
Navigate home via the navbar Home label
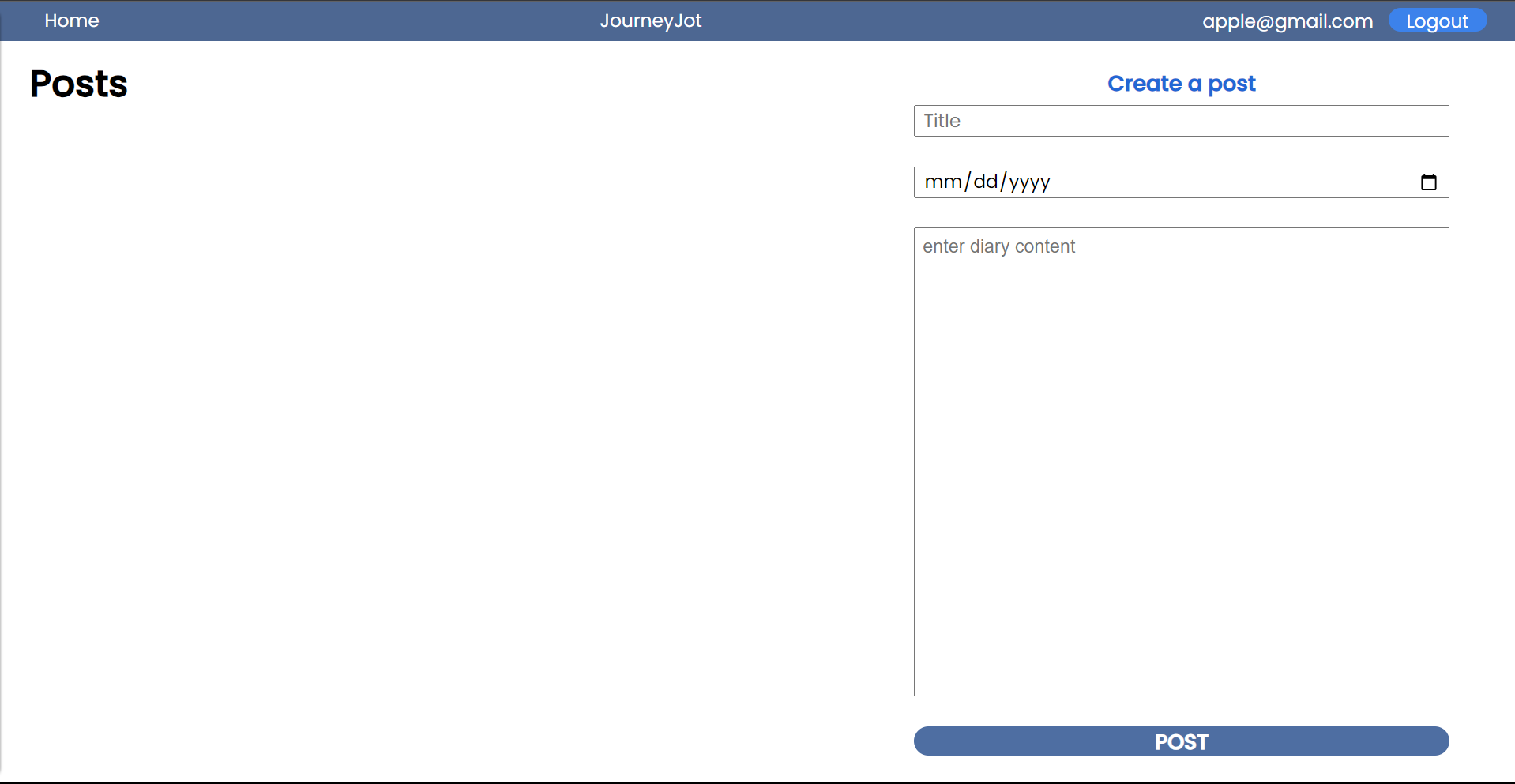pos(71,20)
